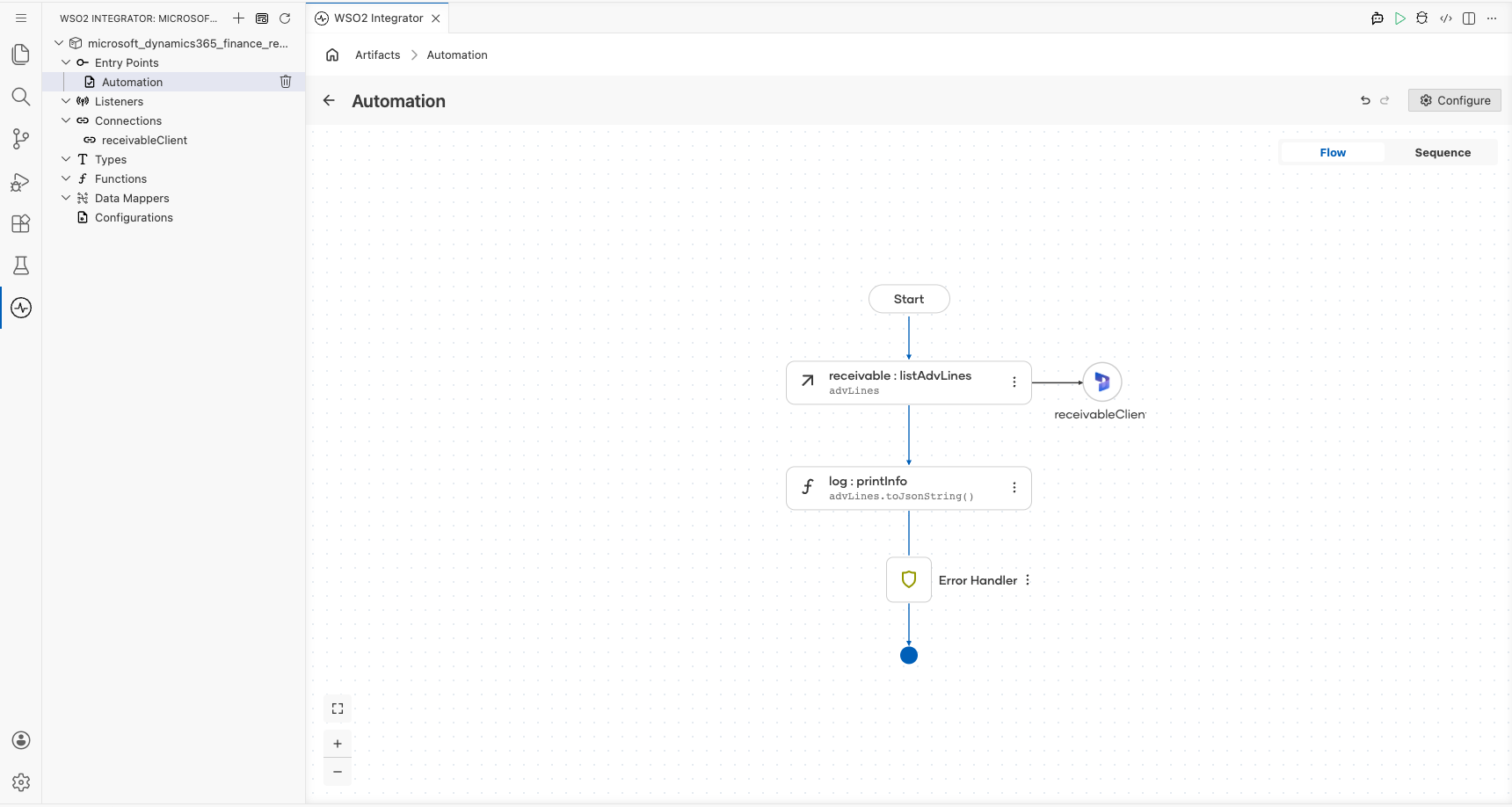The image size is (1512, 807).
Task: Collapse the microsoft_dynamics365_finance project root
Action: (x=59, y=43)
